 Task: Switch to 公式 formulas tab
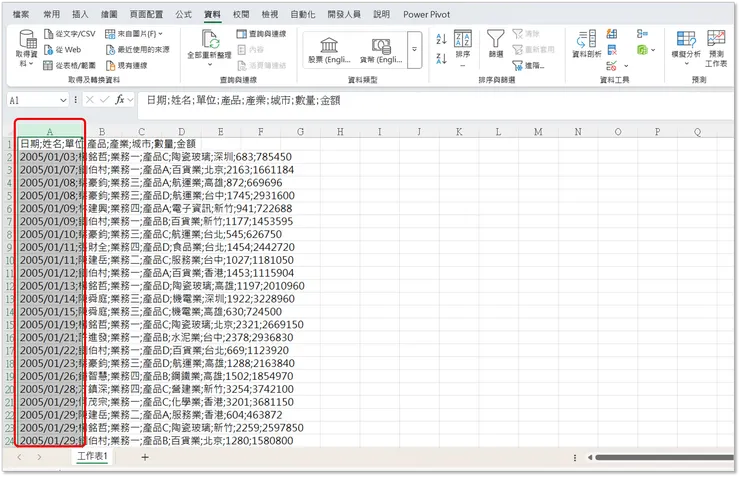pyautogui.click(x=184, y=14)
